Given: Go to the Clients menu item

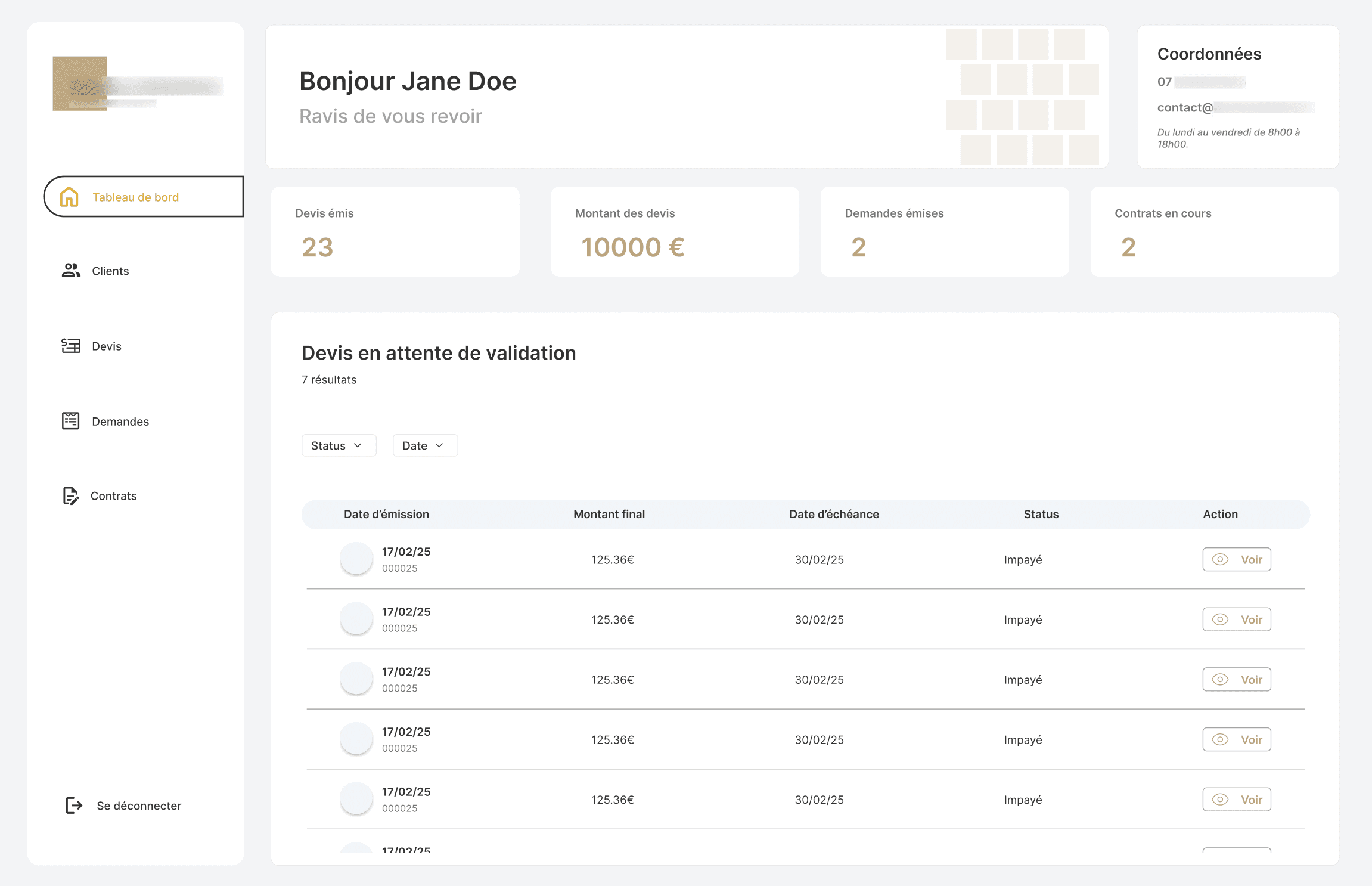Looking at the screenshot, I should tap(110, 271).
